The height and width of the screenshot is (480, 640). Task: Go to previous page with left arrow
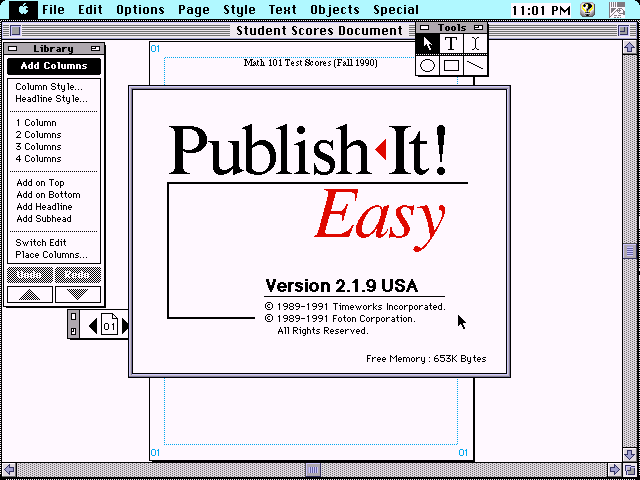point(93,326)
